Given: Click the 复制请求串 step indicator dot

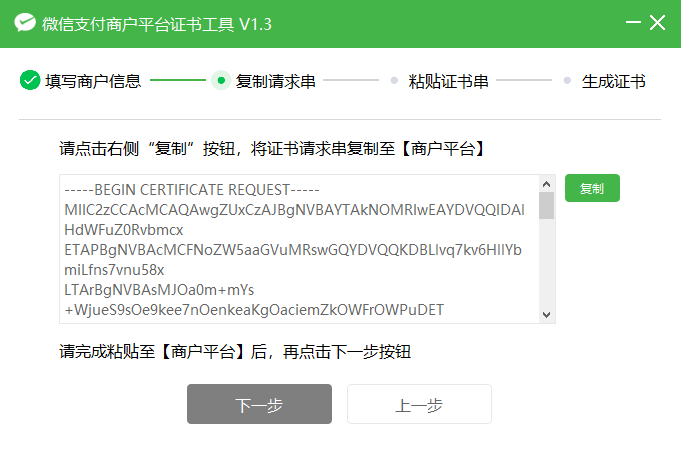Looking at the screenshot, I should click(x=221, y=80).
